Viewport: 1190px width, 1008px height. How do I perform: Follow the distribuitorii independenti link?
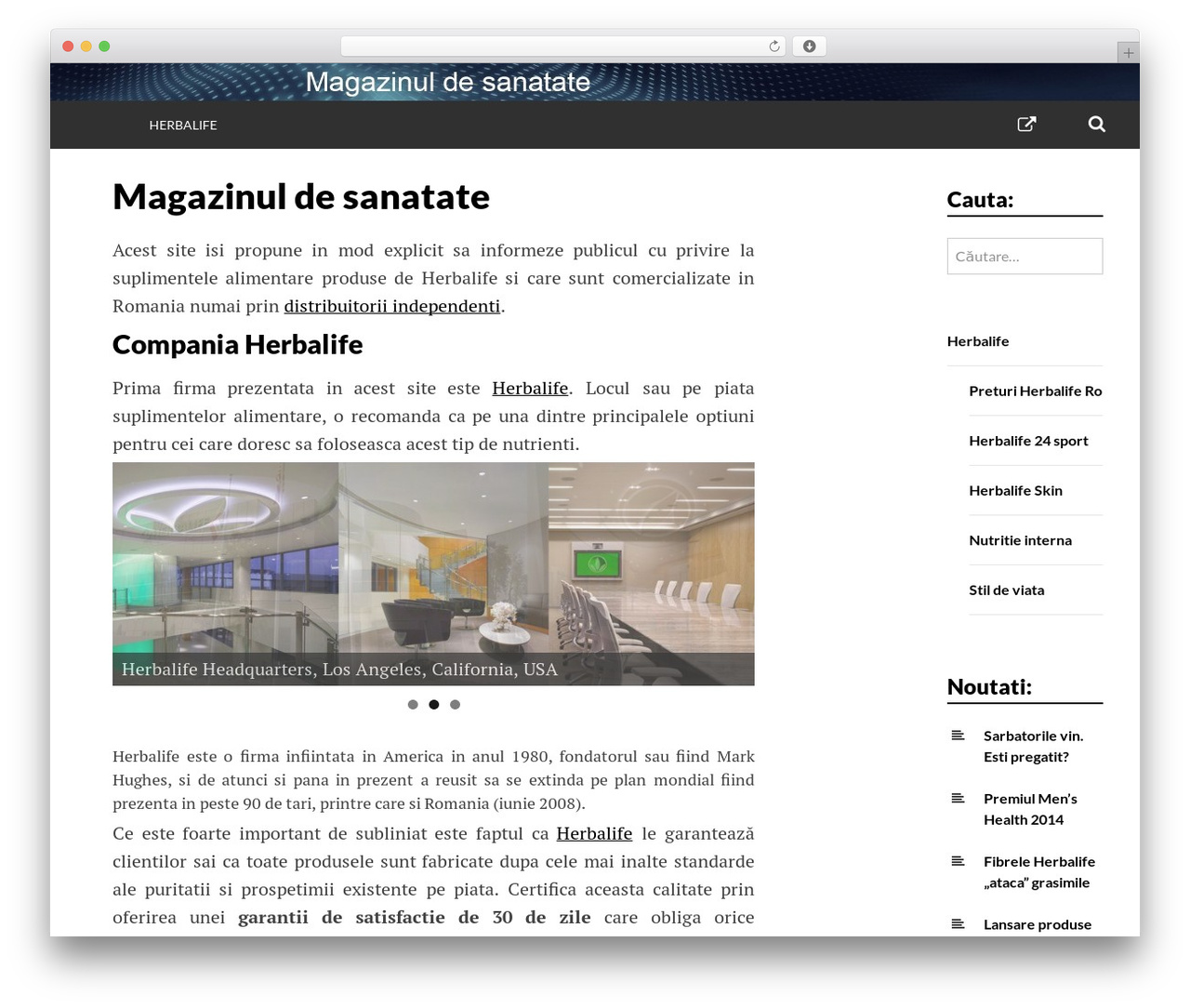(x=392, y=306)
